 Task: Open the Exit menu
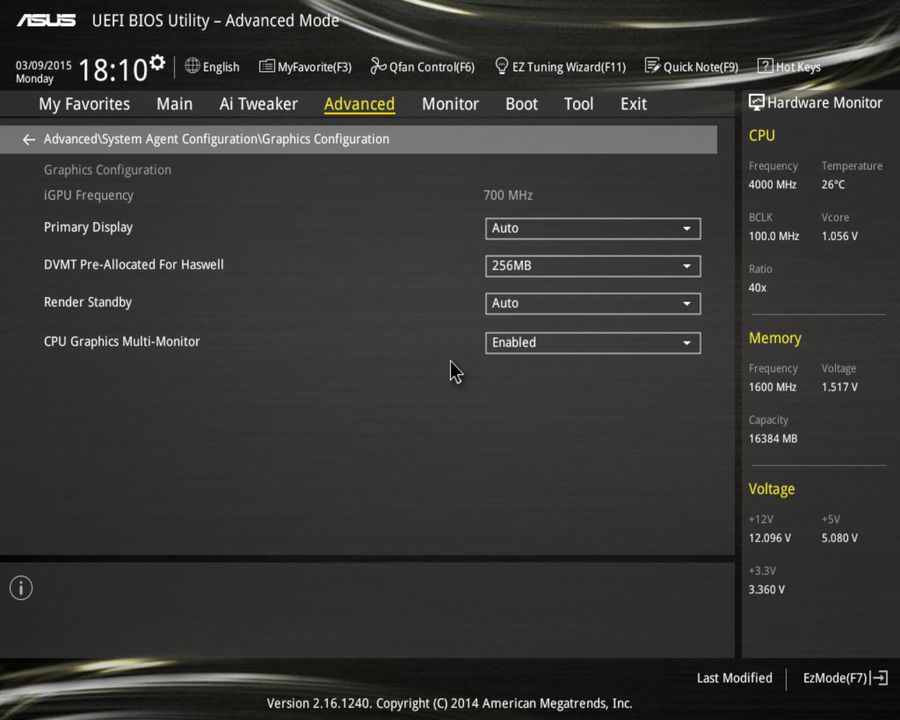pyautogui.click(x=633, y=103)
